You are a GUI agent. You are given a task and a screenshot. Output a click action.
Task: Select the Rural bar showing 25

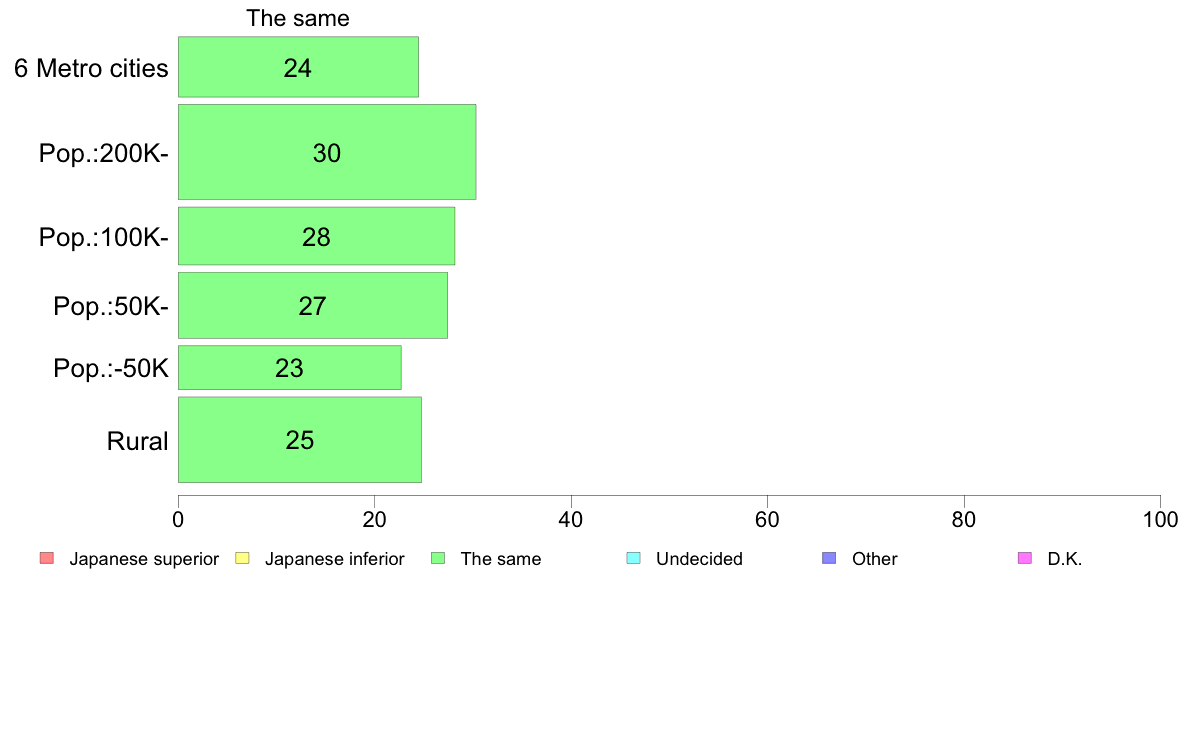coord(299,440)
